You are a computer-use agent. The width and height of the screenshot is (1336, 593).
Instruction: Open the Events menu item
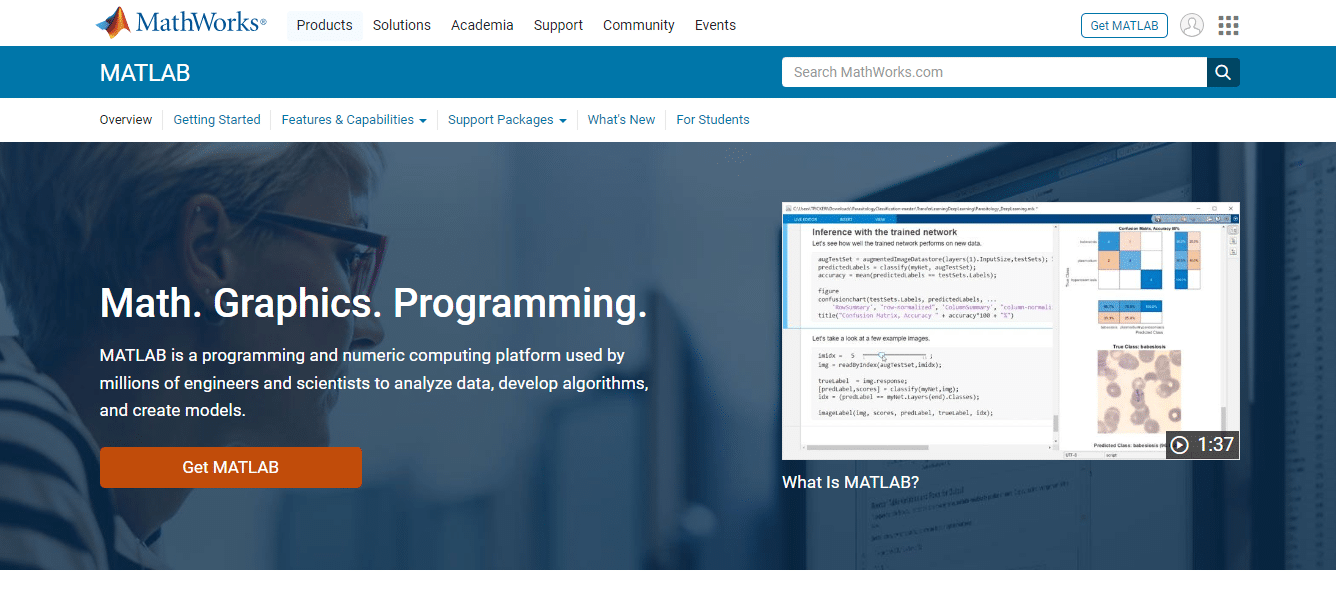715,25
